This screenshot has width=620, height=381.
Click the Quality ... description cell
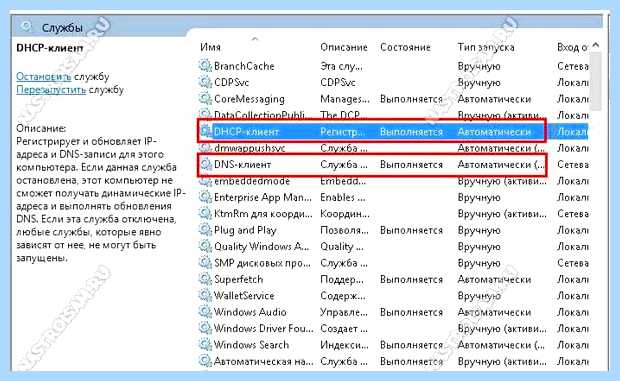click(342, 247)
